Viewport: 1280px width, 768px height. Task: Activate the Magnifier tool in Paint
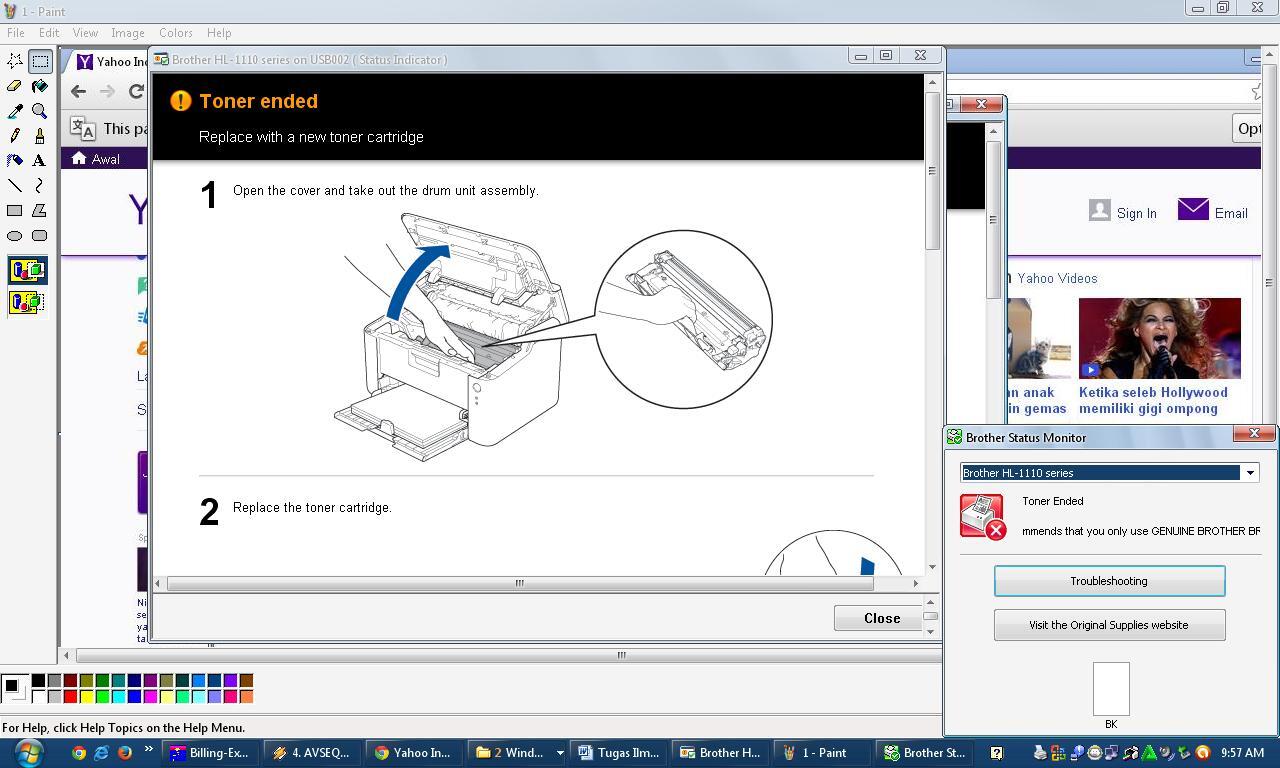40,111
